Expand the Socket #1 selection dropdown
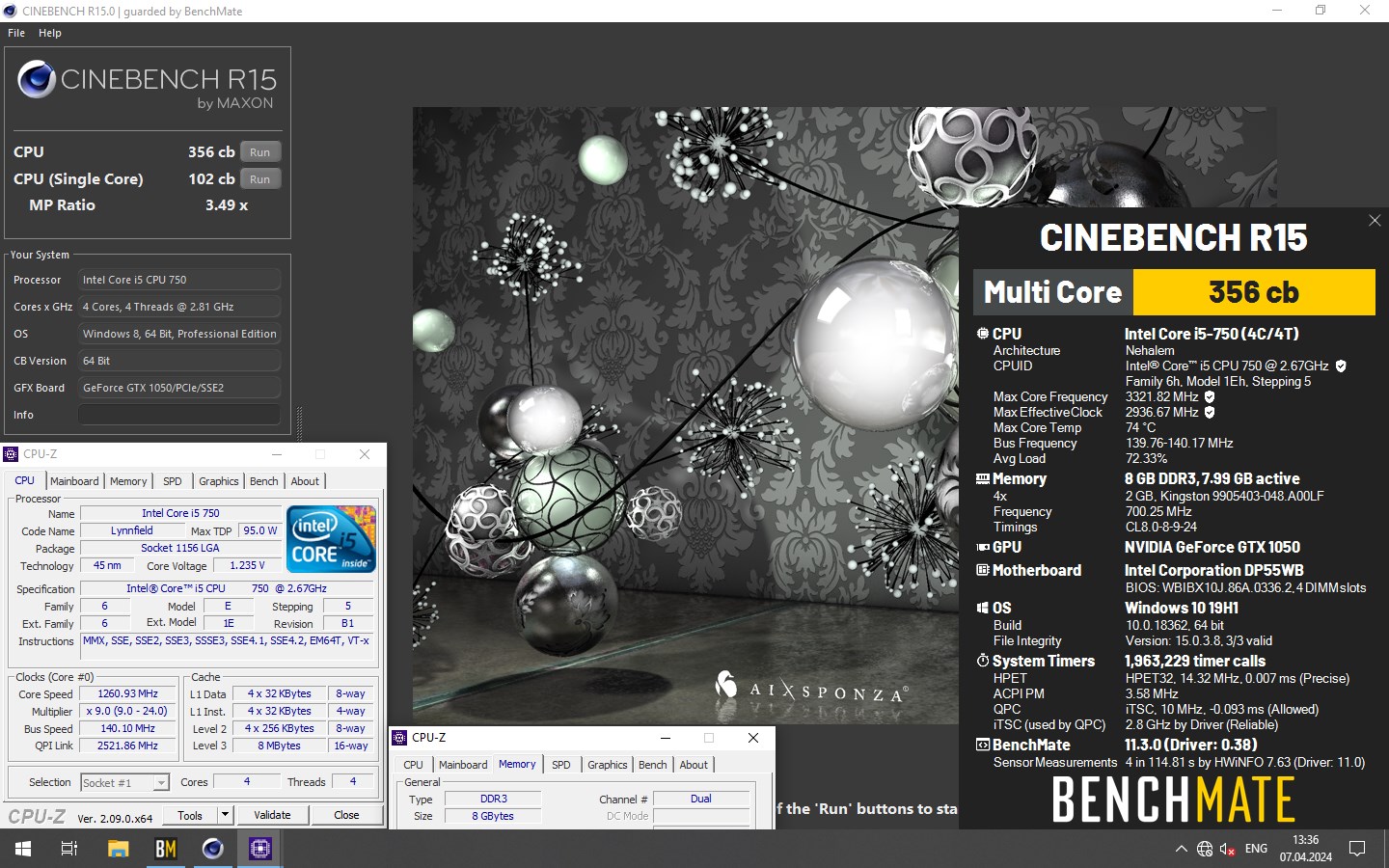Viewport: 1389px width, 868px height. click(x=161, y=783)
